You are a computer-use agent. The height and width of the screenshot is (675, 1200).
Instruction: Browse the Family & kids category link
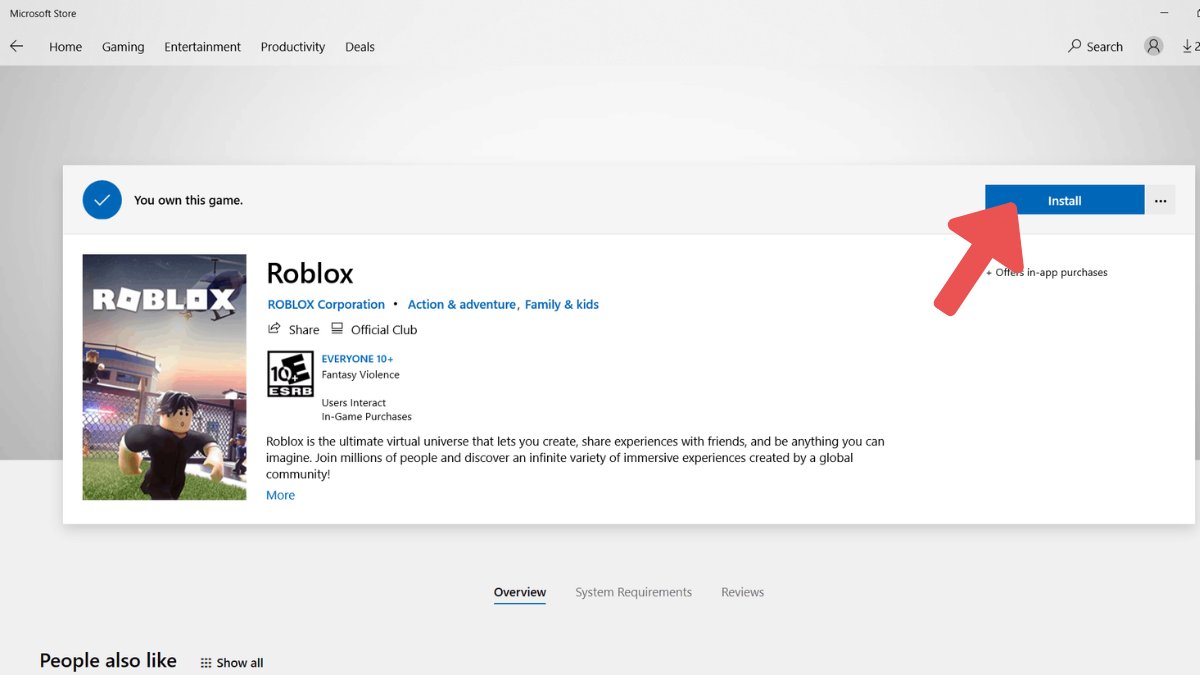coord(561,304)
